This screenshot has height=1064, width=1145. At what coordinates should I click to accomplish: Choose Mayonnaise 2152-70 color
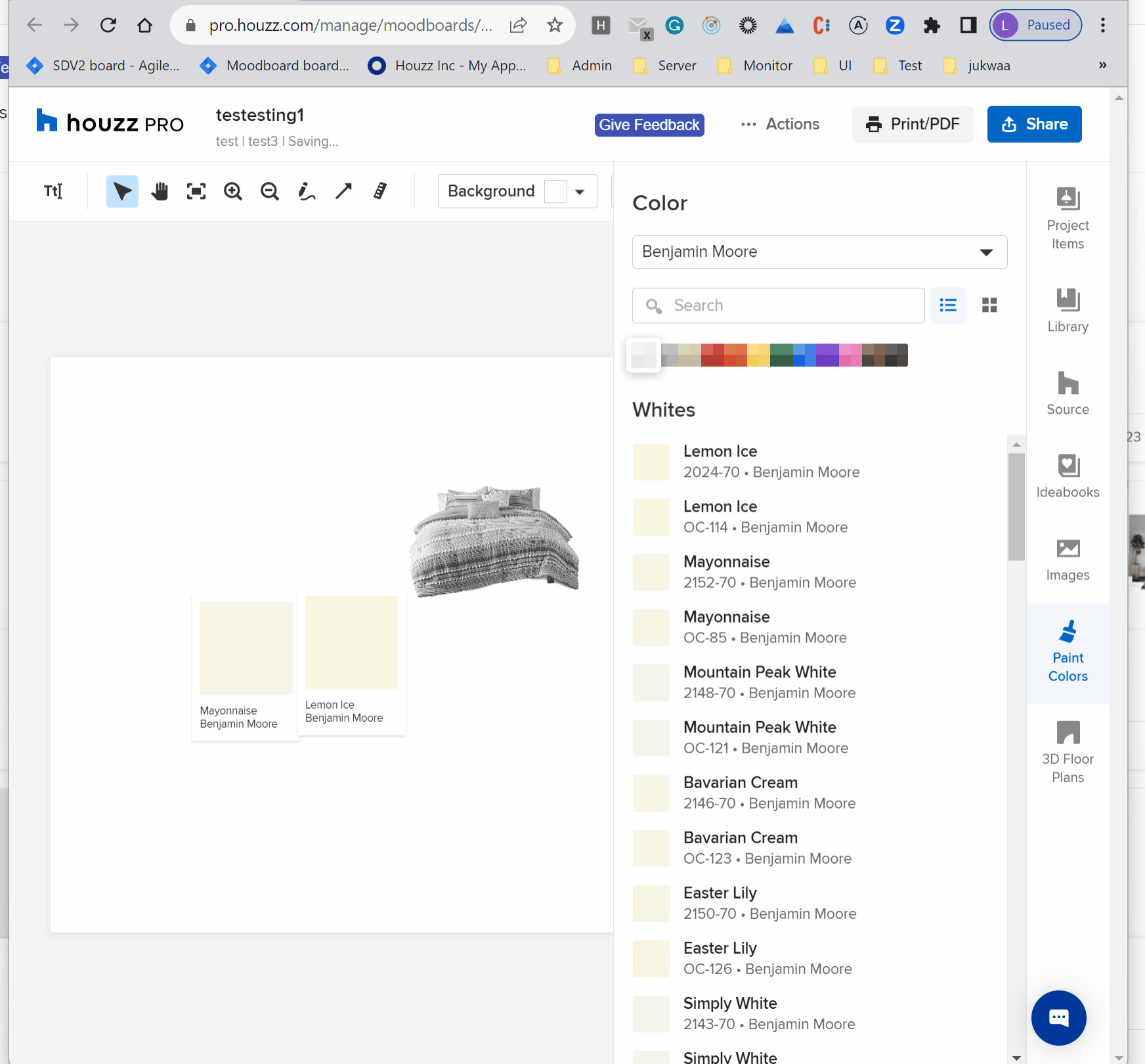point(819,572)
